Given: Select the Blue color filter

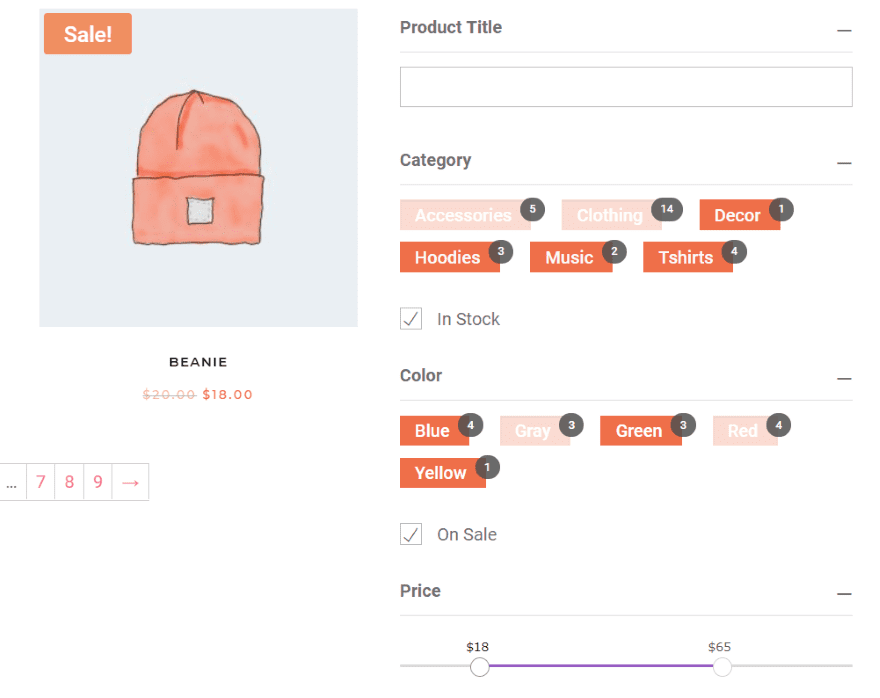Looking at the screenshot, I should click(432, 431).
